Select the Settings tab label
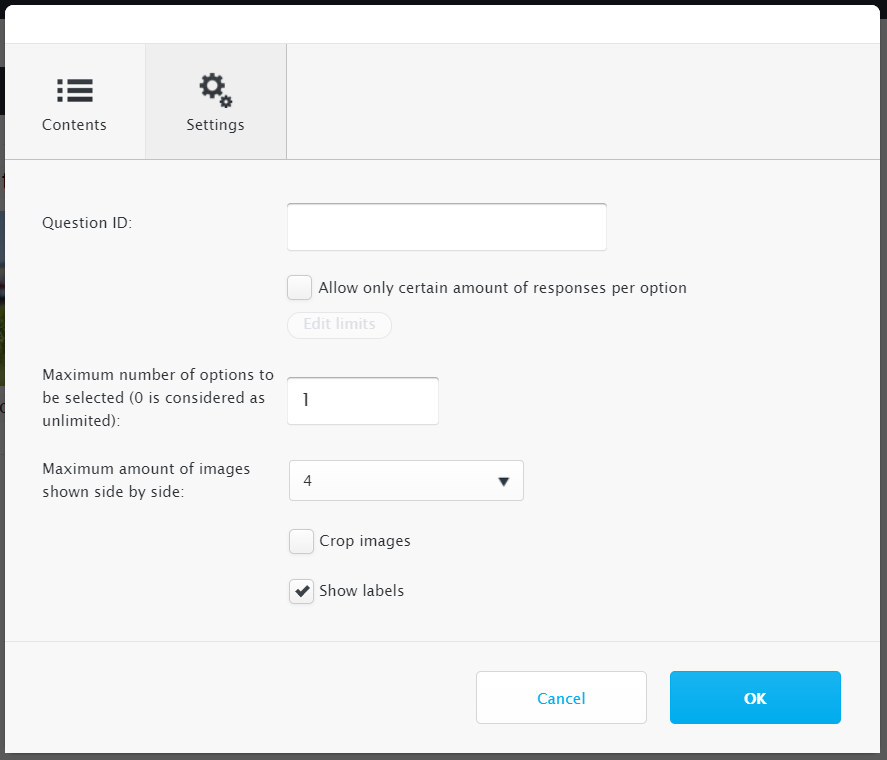This screenshot has width=887, height=760. pos(216,124)
